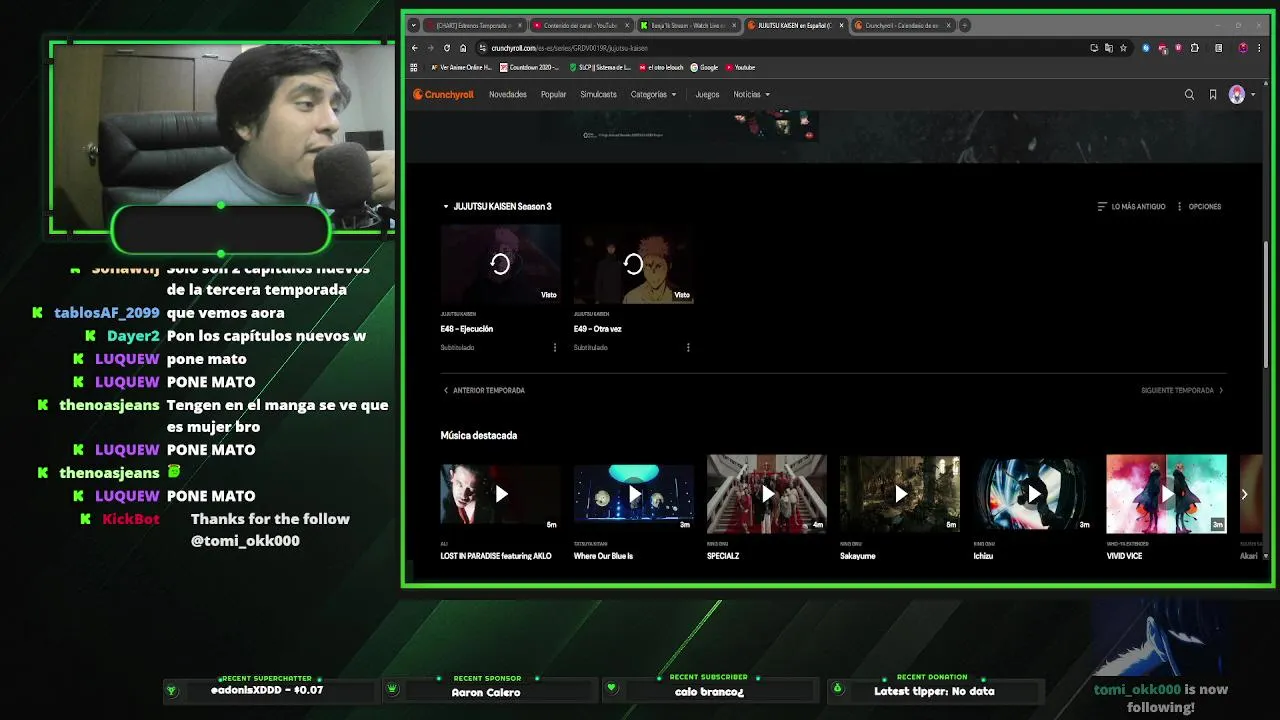Play the VIVID VICE music video
The image size is (1280, 720).
click(1166, 494)
